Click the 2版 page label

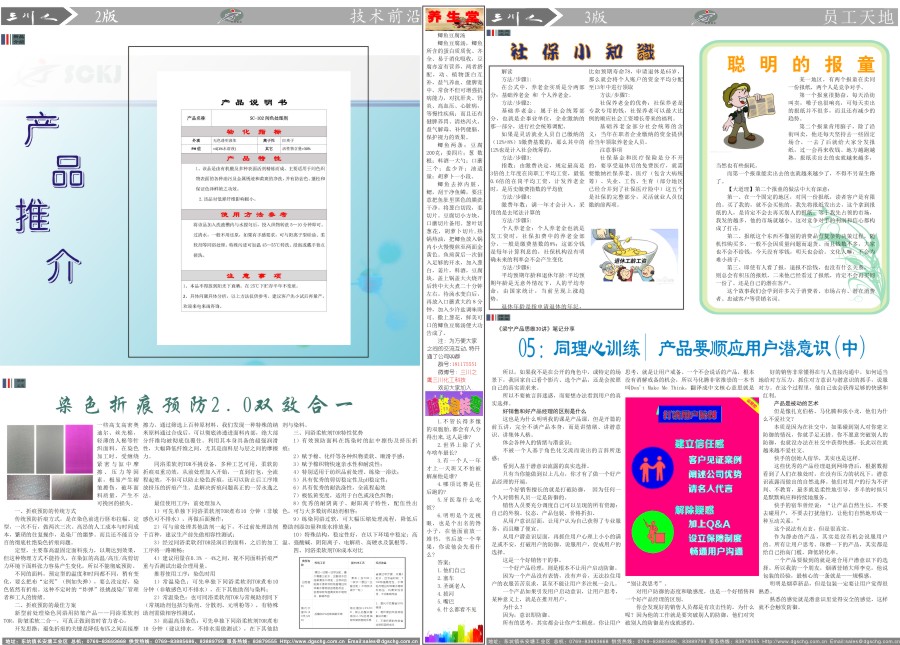pos(105,15)
